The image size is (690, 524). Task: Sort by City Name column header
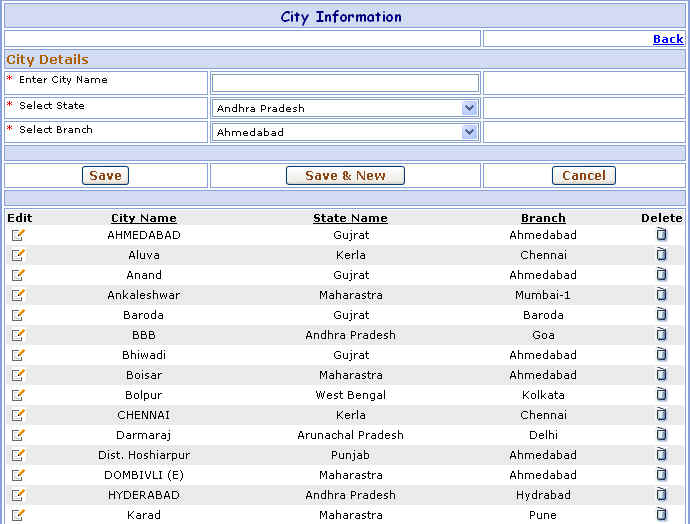tap(143, 218)
